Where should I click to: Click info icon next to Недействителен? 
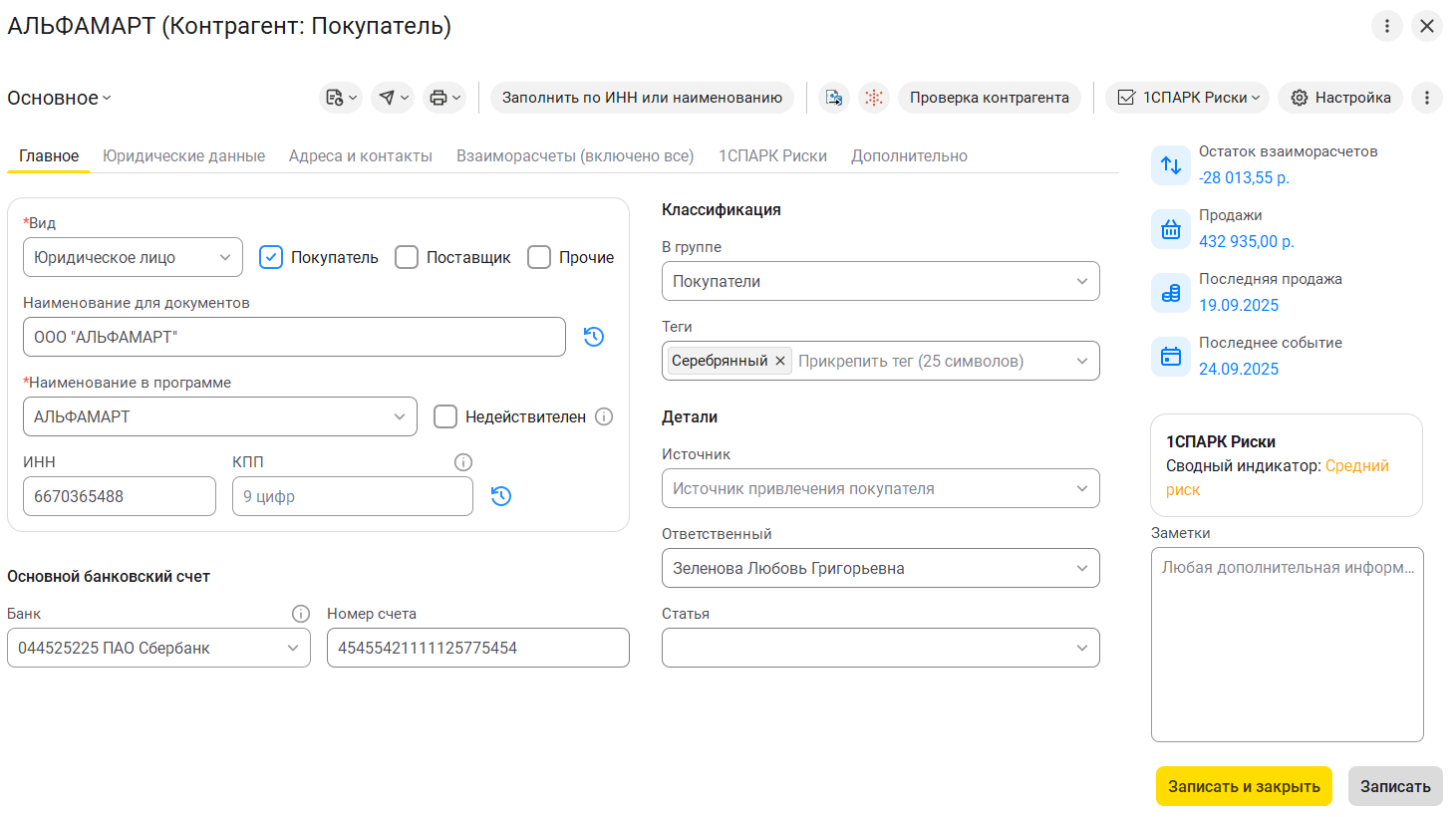[604, 416]
